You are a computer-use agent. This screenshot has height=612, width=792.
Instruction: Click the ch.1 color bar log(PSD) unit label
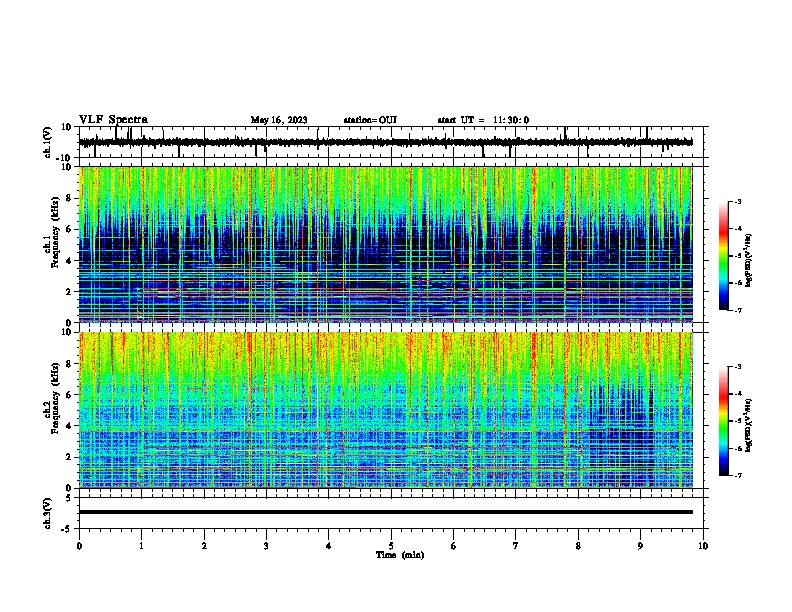749,260
